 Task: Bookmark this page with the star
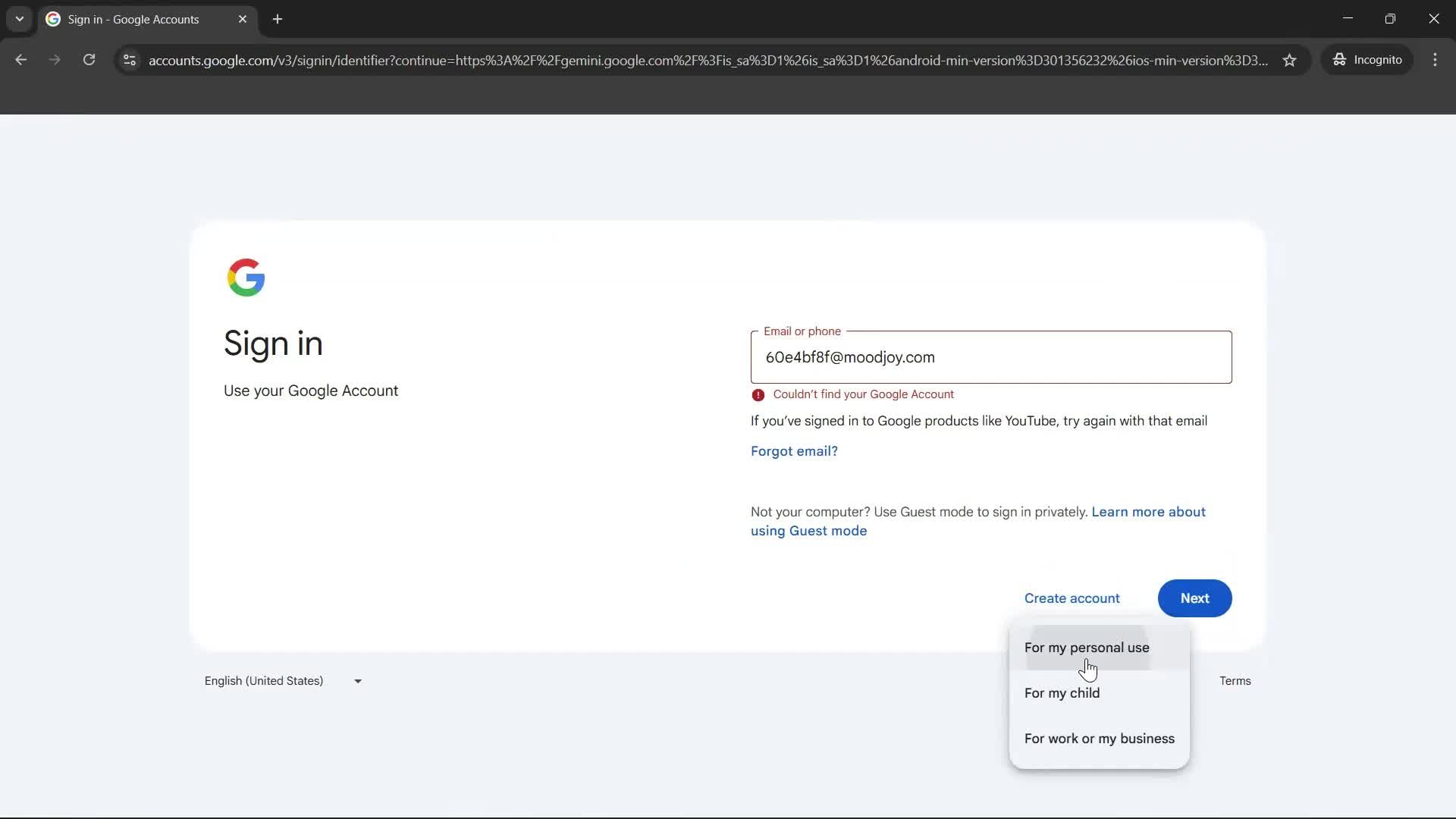(1290, 60)
